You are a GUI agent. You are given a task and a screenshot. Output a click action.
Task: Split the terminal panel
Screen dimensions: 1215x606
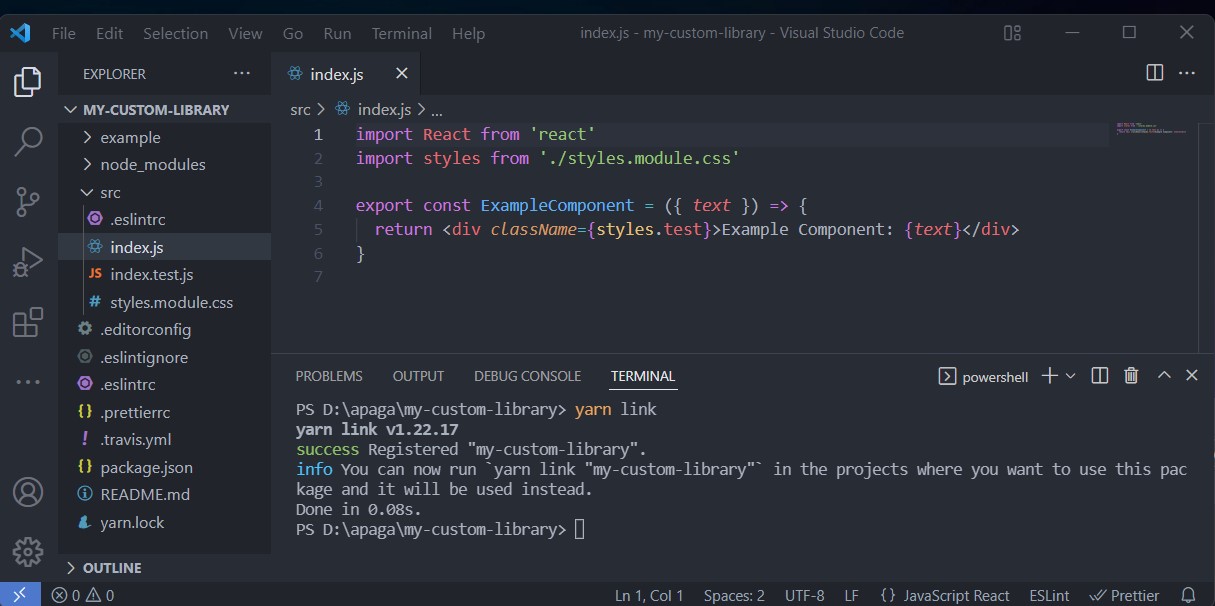pos(1100,376)
